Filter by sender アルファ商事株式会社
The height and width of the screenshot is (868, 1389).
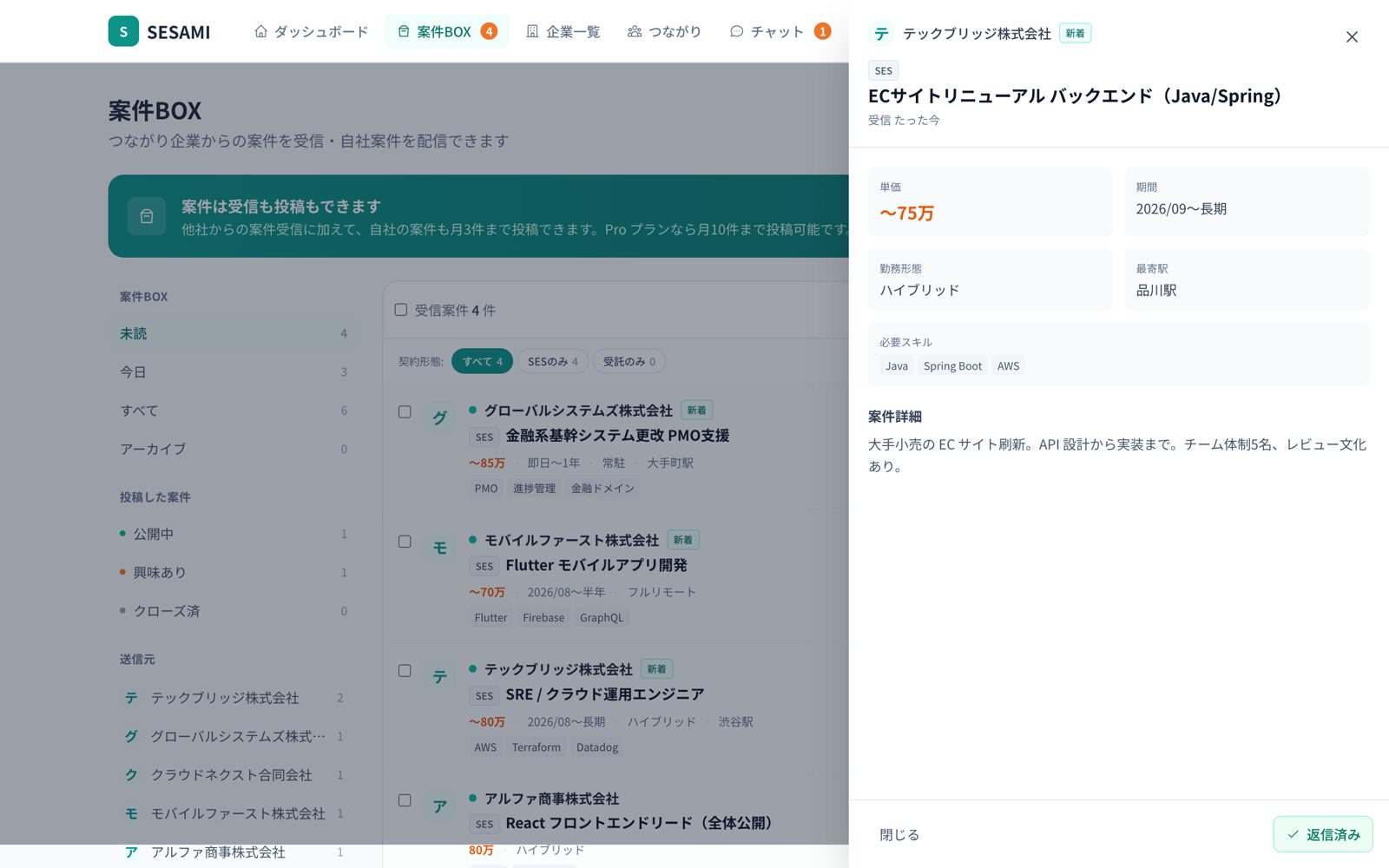(x=233, y=852)
